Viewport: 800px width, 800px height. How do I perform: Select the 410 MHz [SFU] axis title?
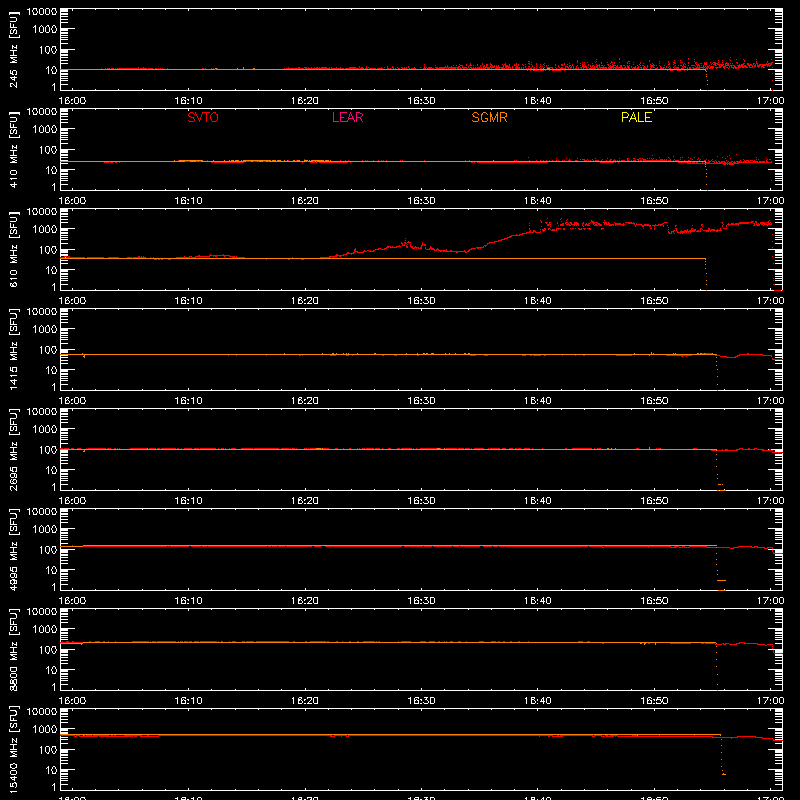[x=13, y=149]
